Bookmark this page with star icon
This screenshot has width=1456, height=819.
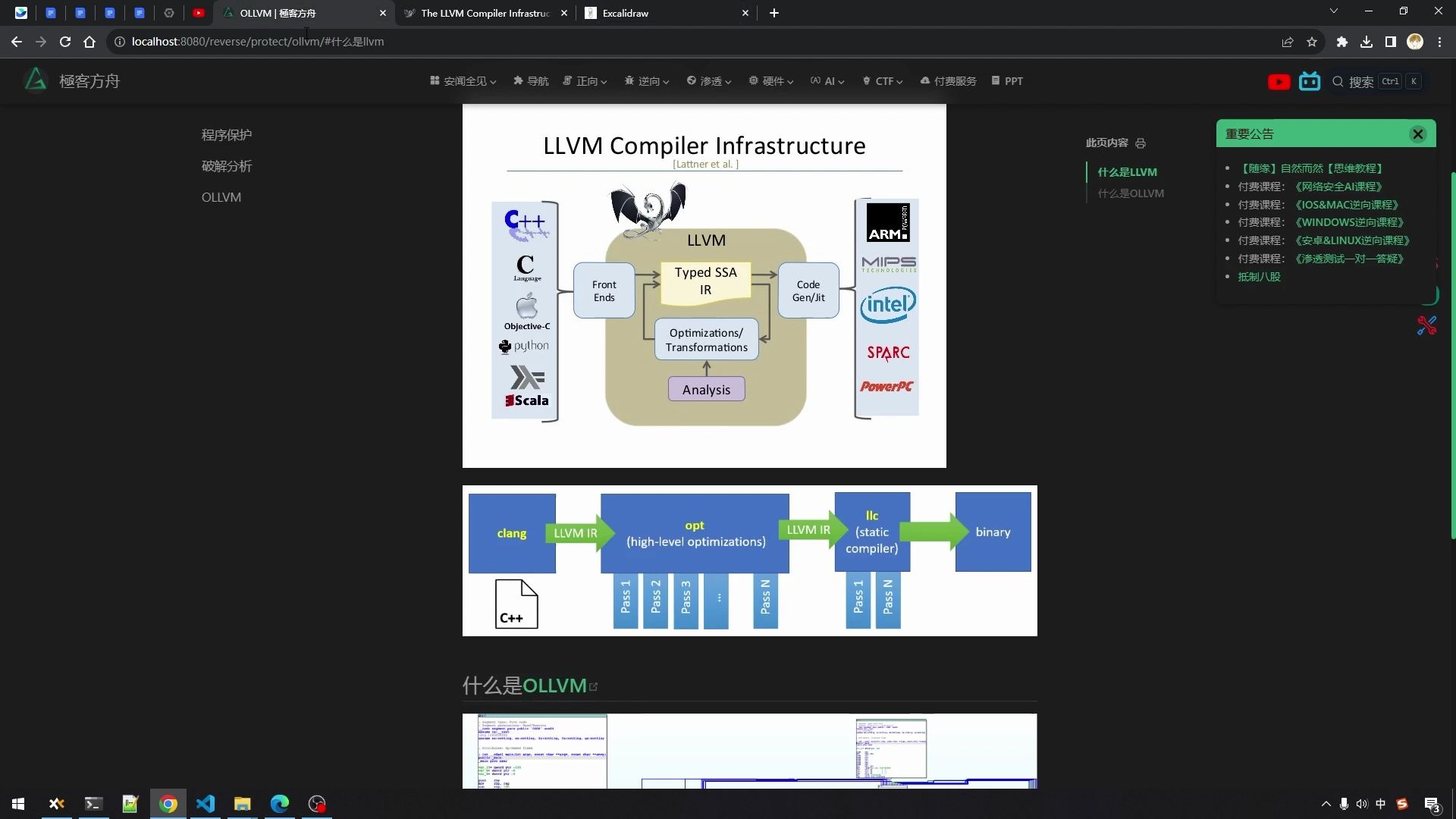coord(1312,42)
